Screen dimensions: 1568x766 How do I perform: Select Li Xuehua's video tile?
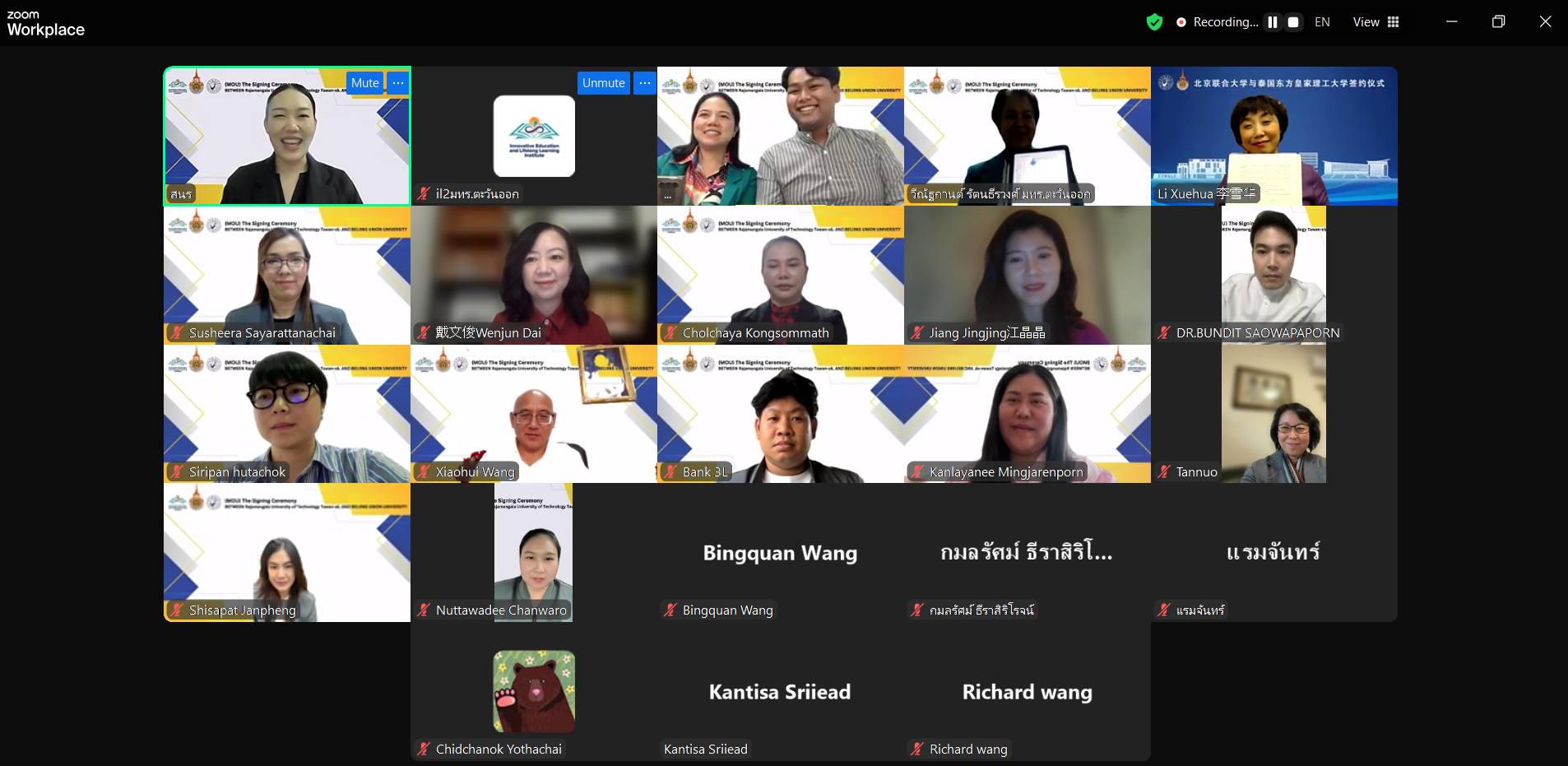tap(1274, 136)
